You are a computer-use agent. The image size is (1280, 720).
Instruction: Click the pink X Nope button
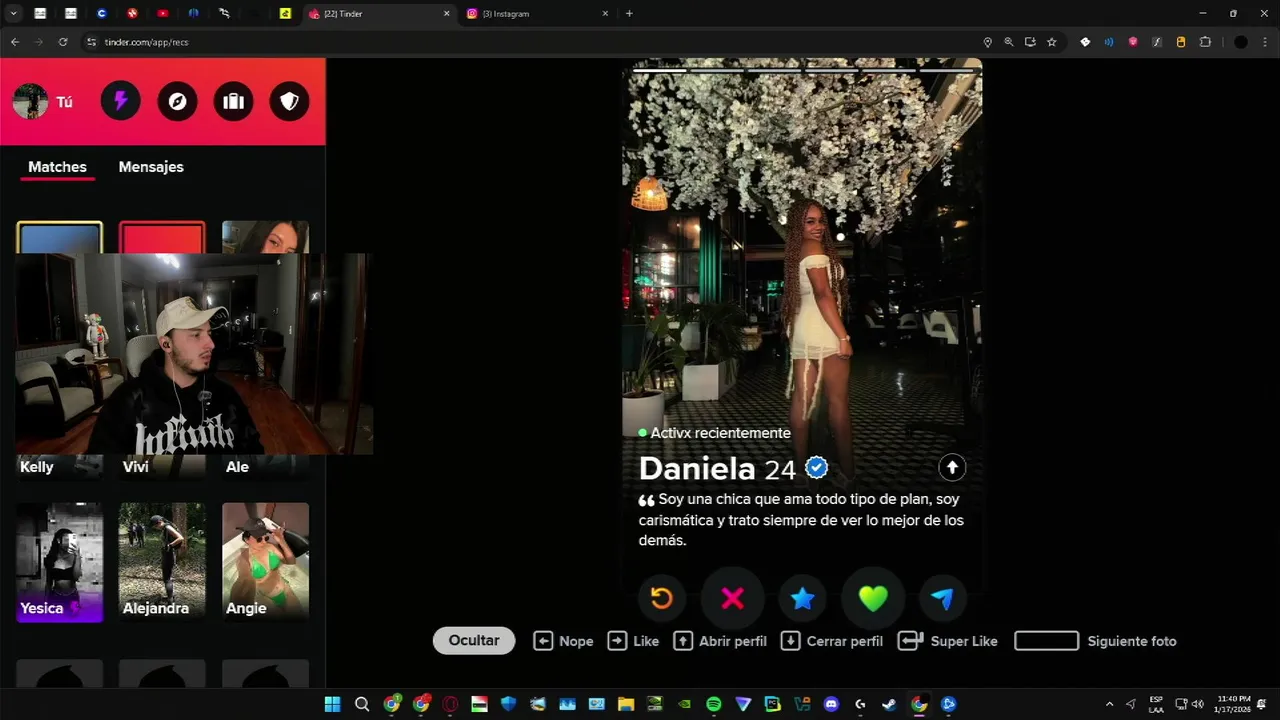coord(732,598)
